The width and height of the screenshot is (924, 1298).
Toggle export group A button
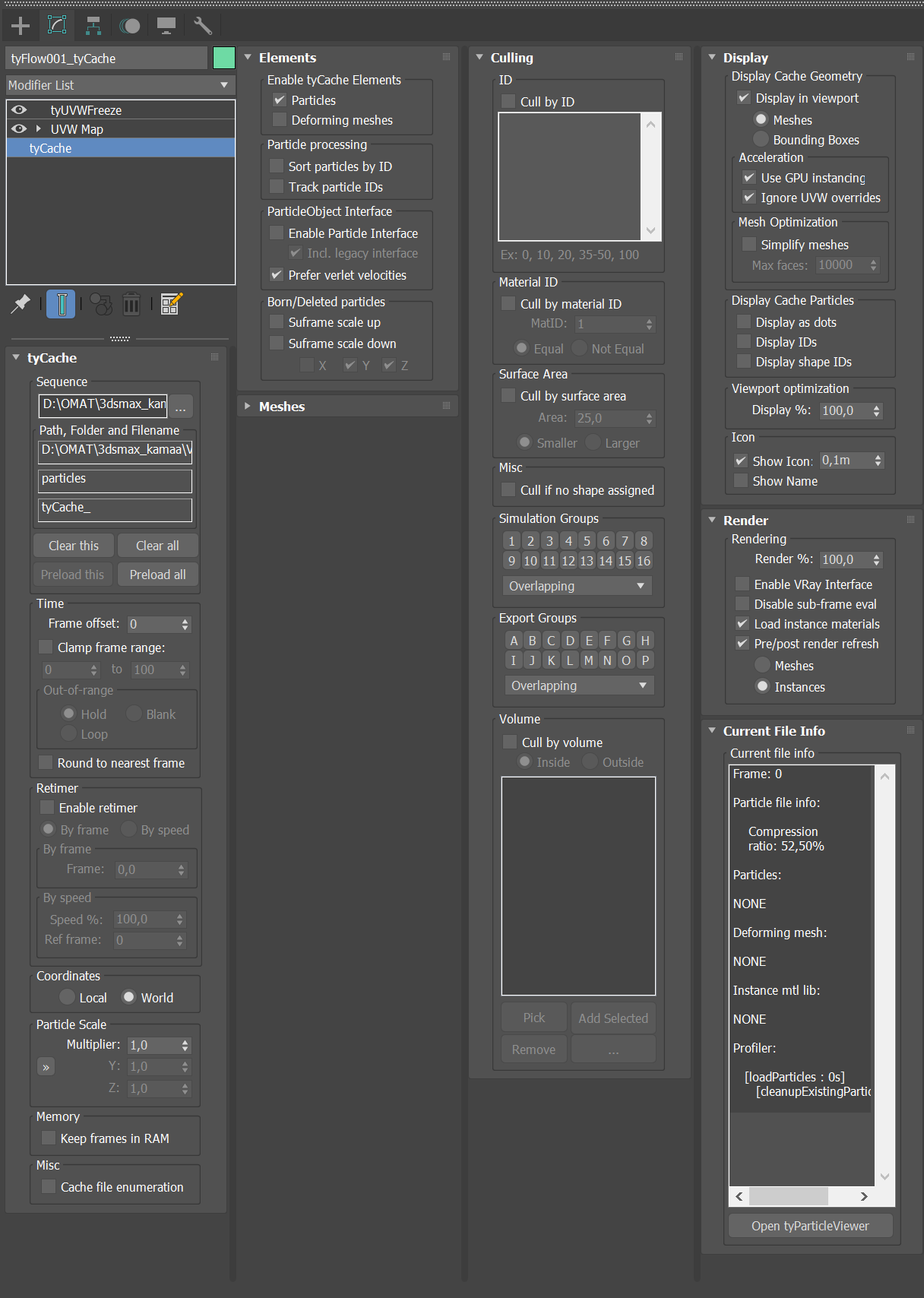(514, 641)
